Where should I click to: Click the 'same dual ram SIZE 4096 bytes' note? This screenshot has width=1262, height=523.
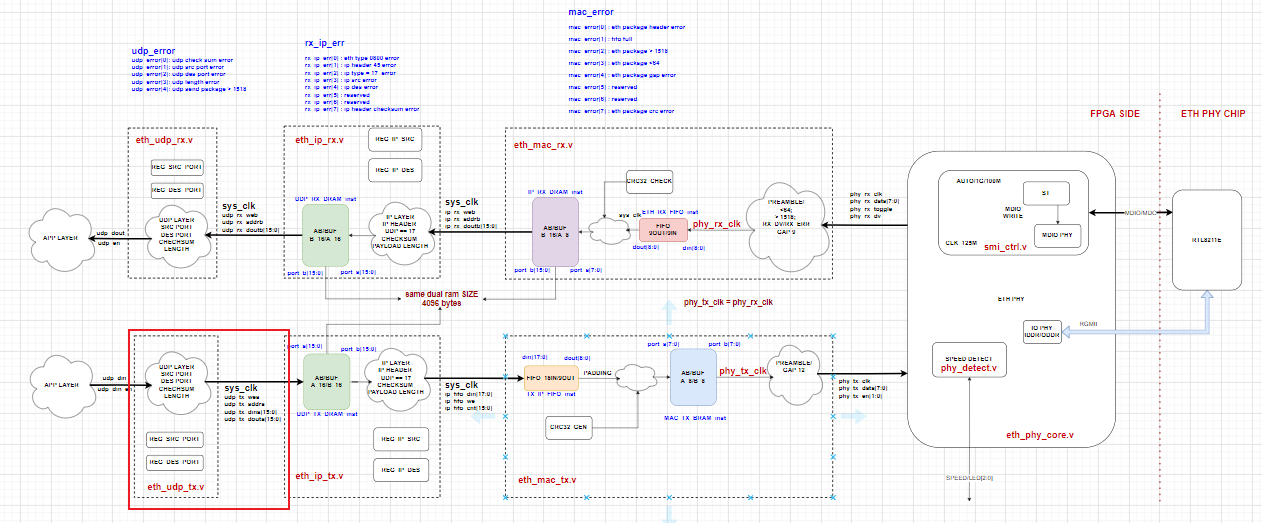pos(442,298)
